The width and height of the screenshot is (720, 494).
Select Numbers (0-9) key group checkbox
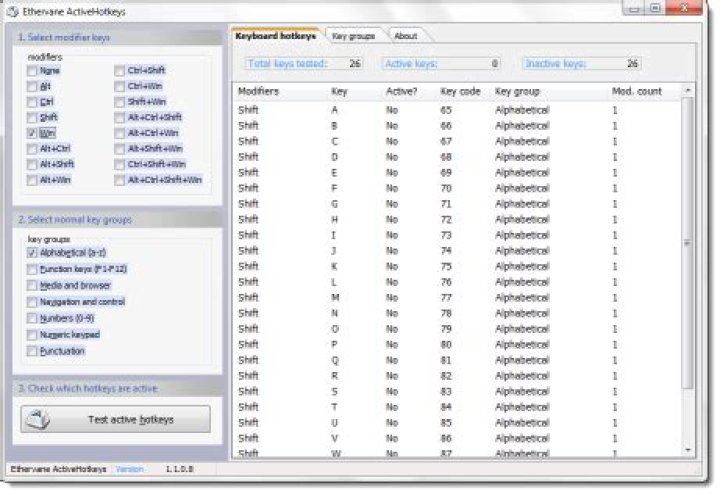(32, 318)
